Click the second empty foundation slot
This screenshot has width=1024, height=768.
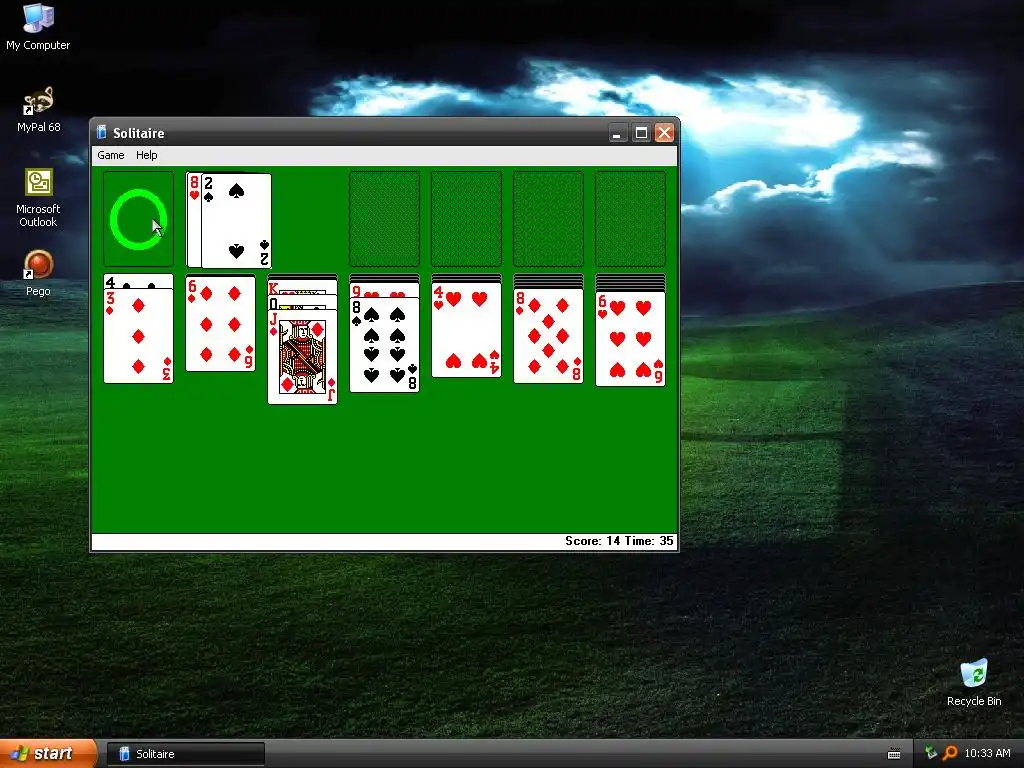point(466,219)
